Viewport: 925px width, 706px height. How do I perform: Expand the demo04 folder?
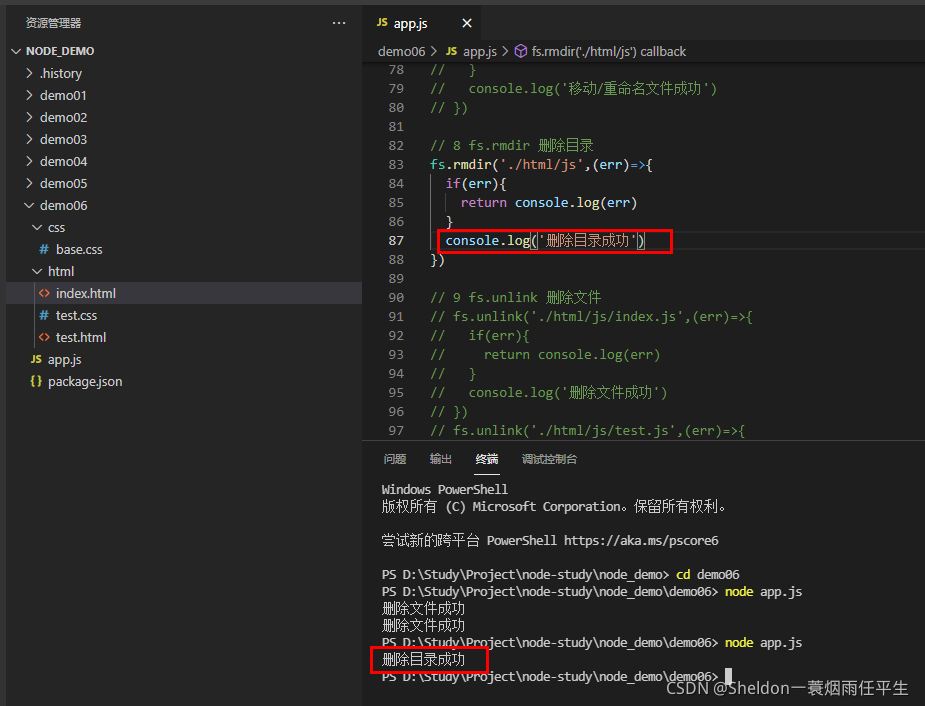[x=29, y=161]
